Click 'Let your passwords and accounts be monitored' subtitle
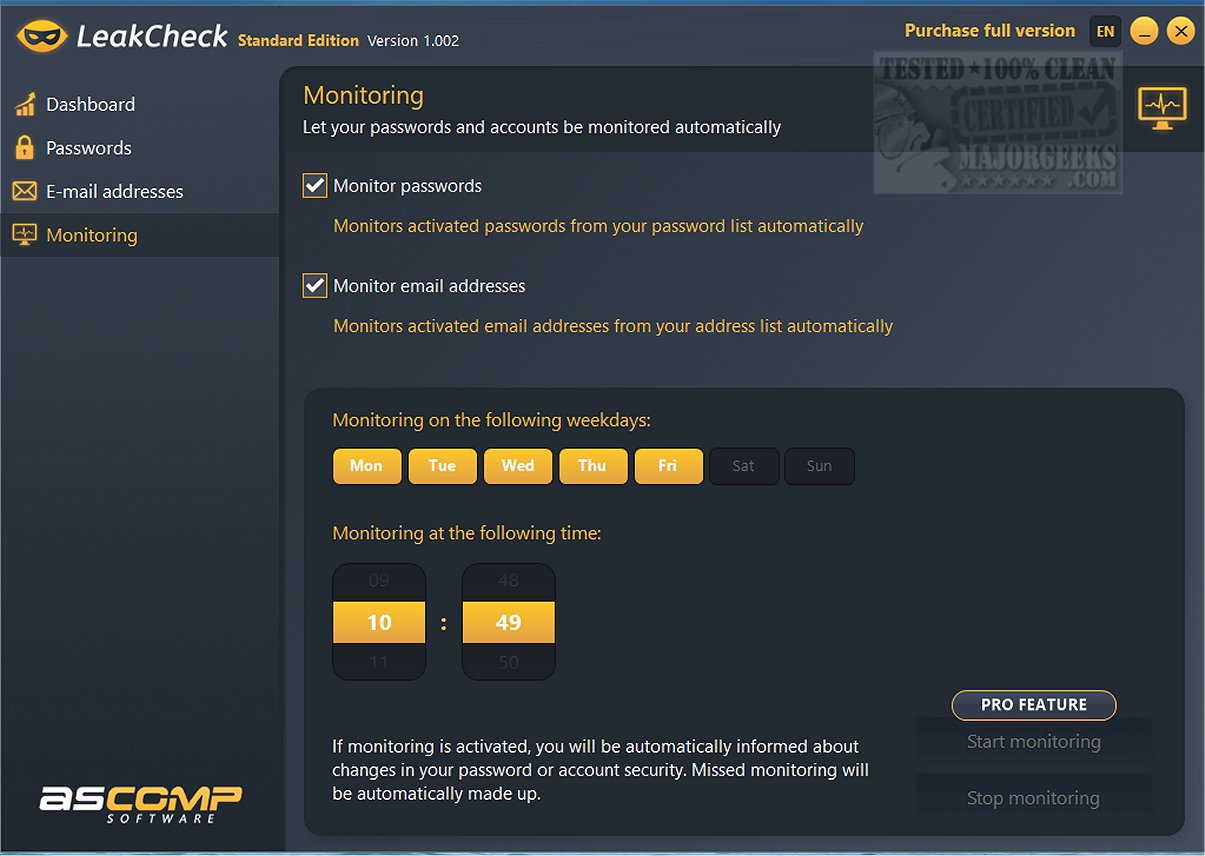1205x856 pixels. click(542, 128)
